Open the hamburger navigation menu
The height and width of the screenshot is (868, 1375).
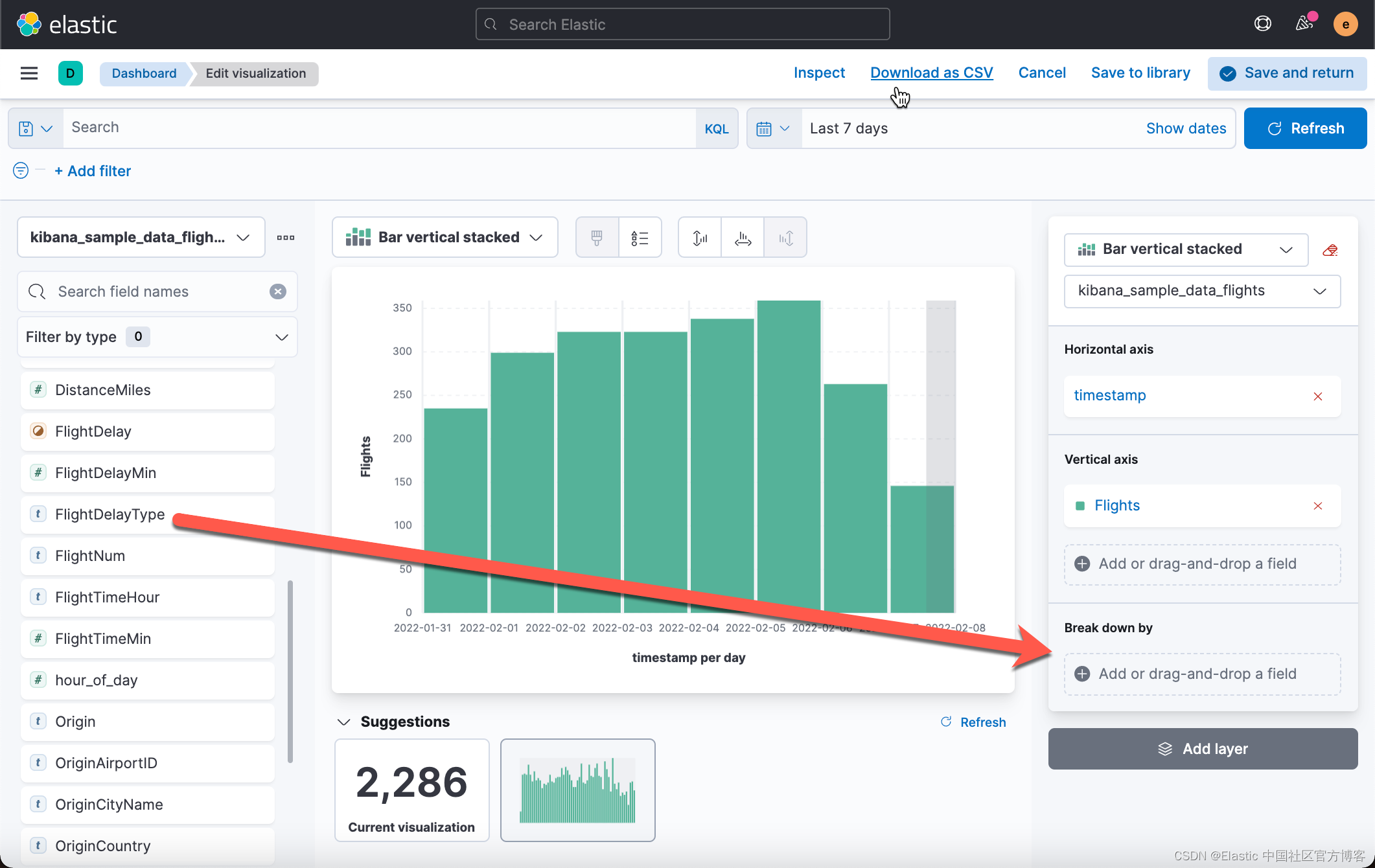pos(29,73)
